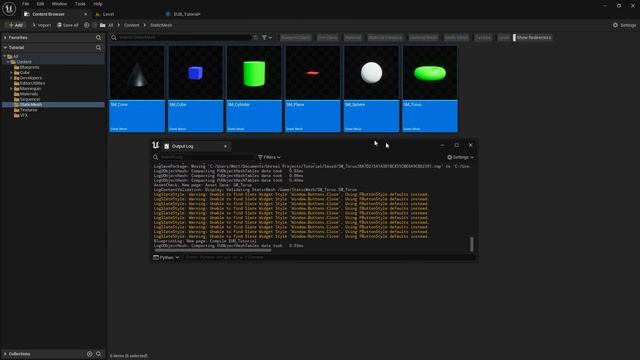
Task: Close the Output Log tab
Action: pos(225,146)
